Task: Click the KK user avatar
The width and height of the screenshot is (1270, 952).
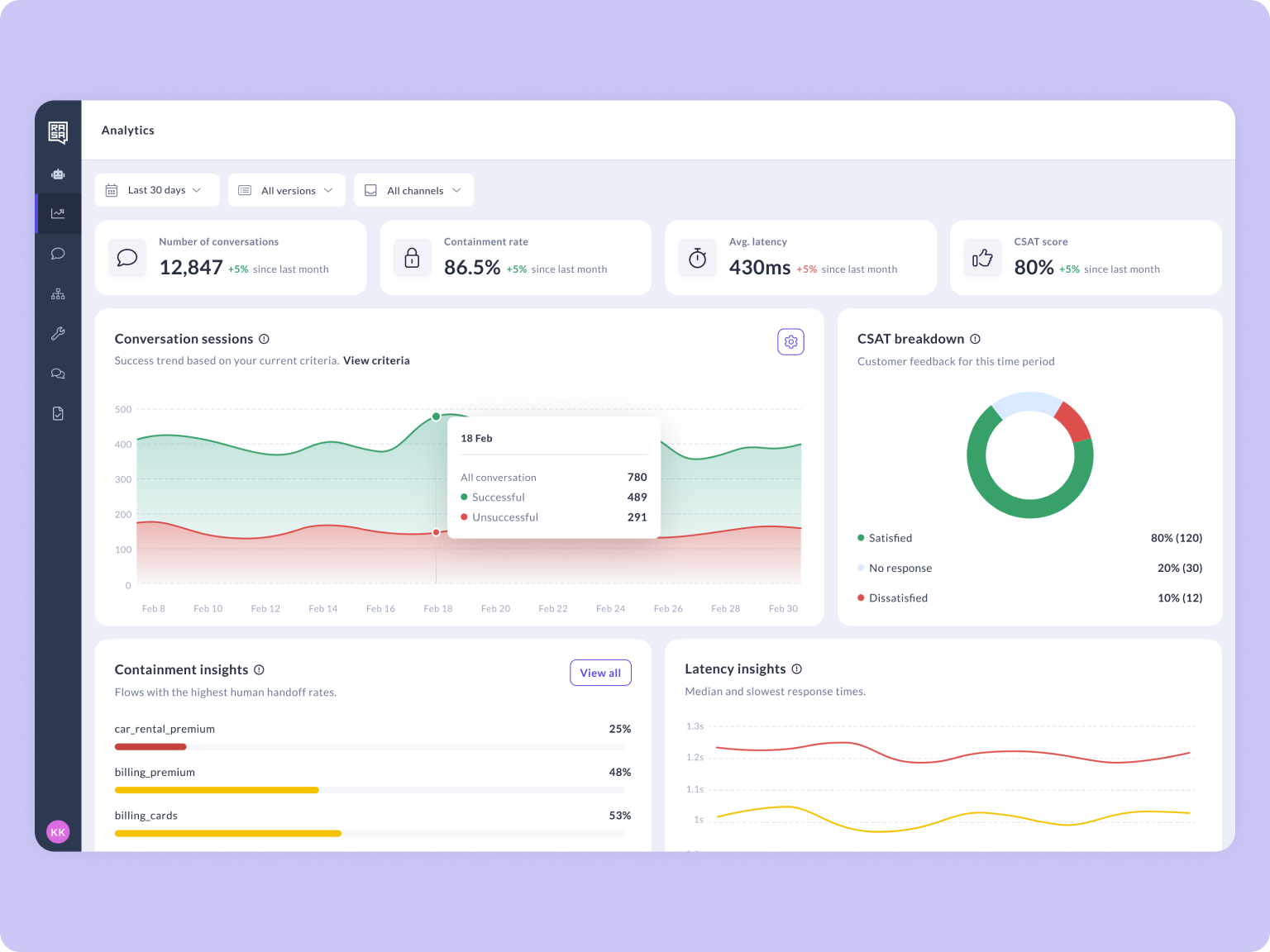Action: coord(58,832)
